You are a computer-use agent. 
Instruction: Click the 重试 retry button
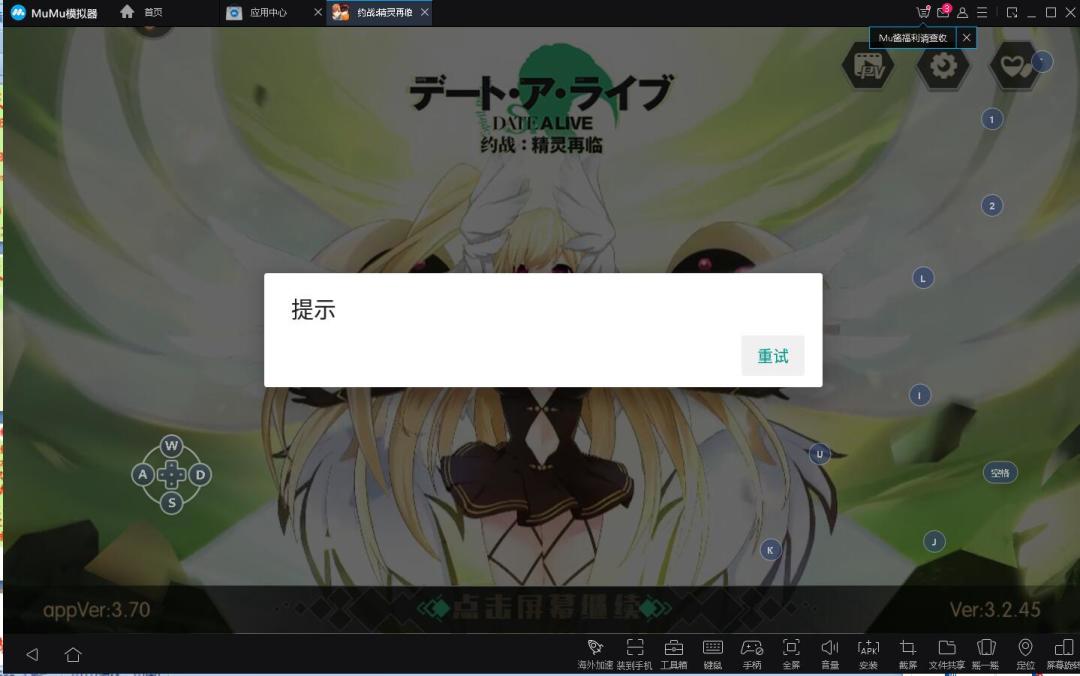click(x=772, y=356)
